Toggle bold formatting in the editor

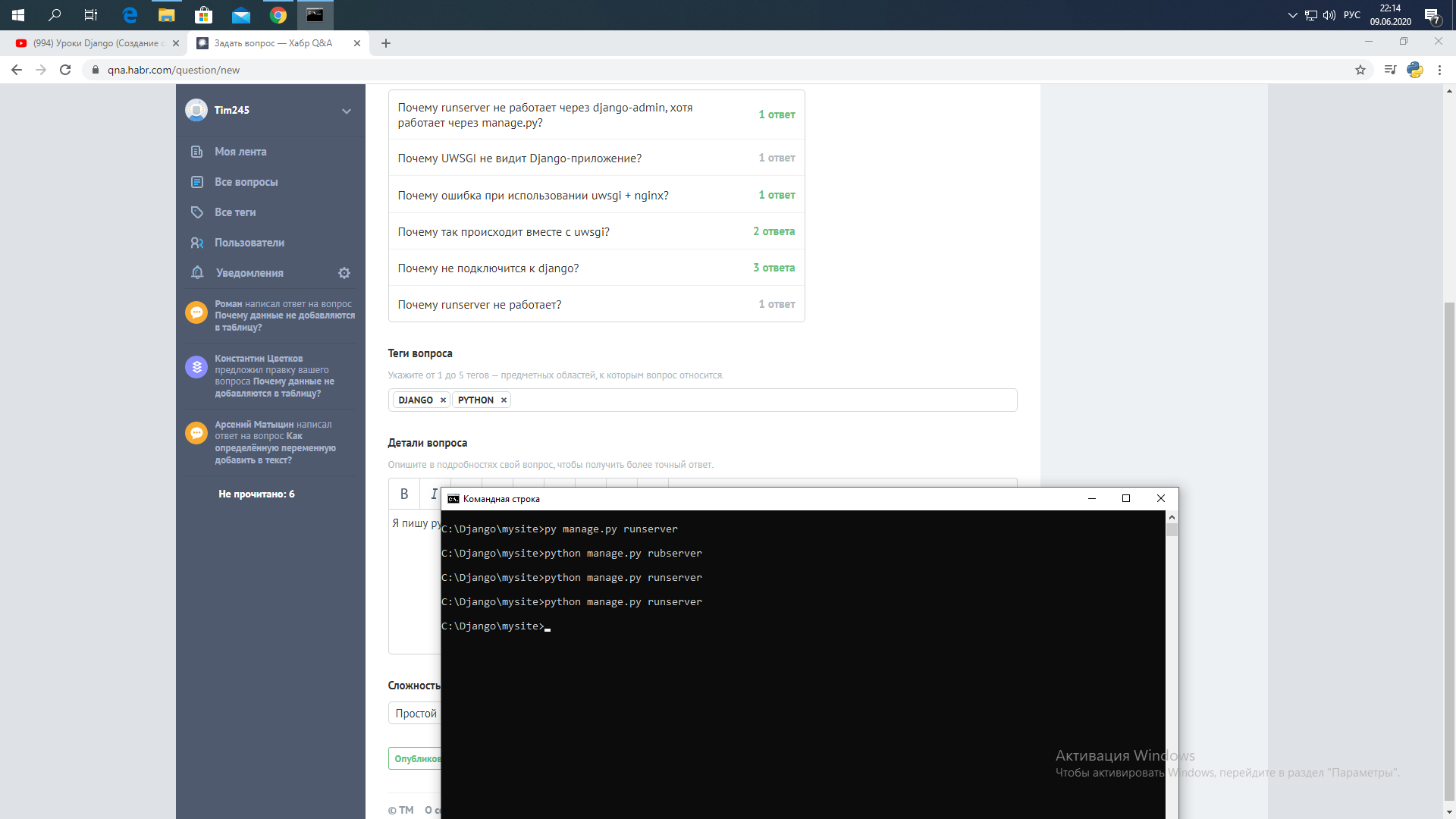[x=404, y=494]
